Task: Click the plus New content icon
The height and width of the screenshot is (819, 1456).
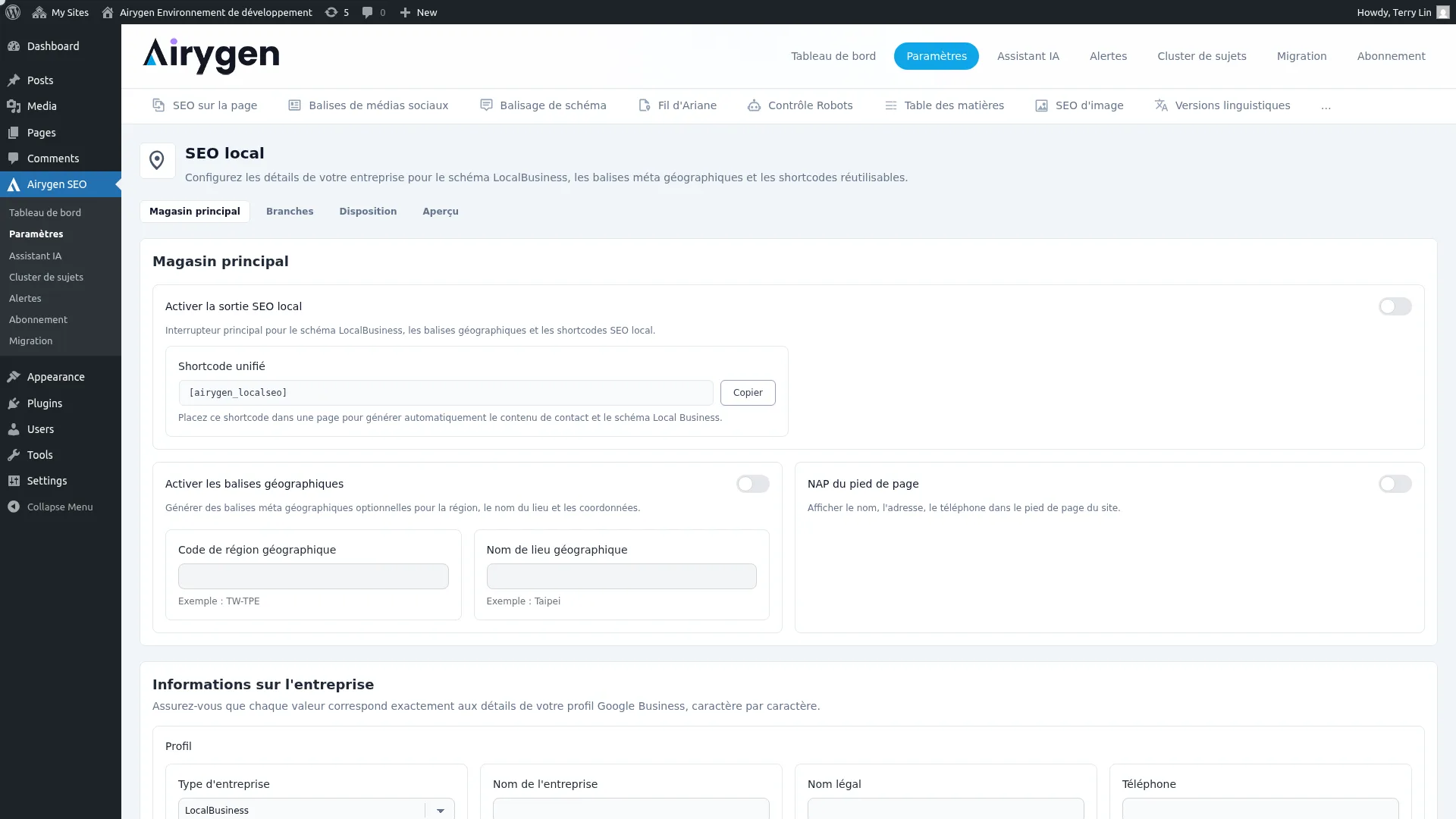Action: click(x=405, y=12)
